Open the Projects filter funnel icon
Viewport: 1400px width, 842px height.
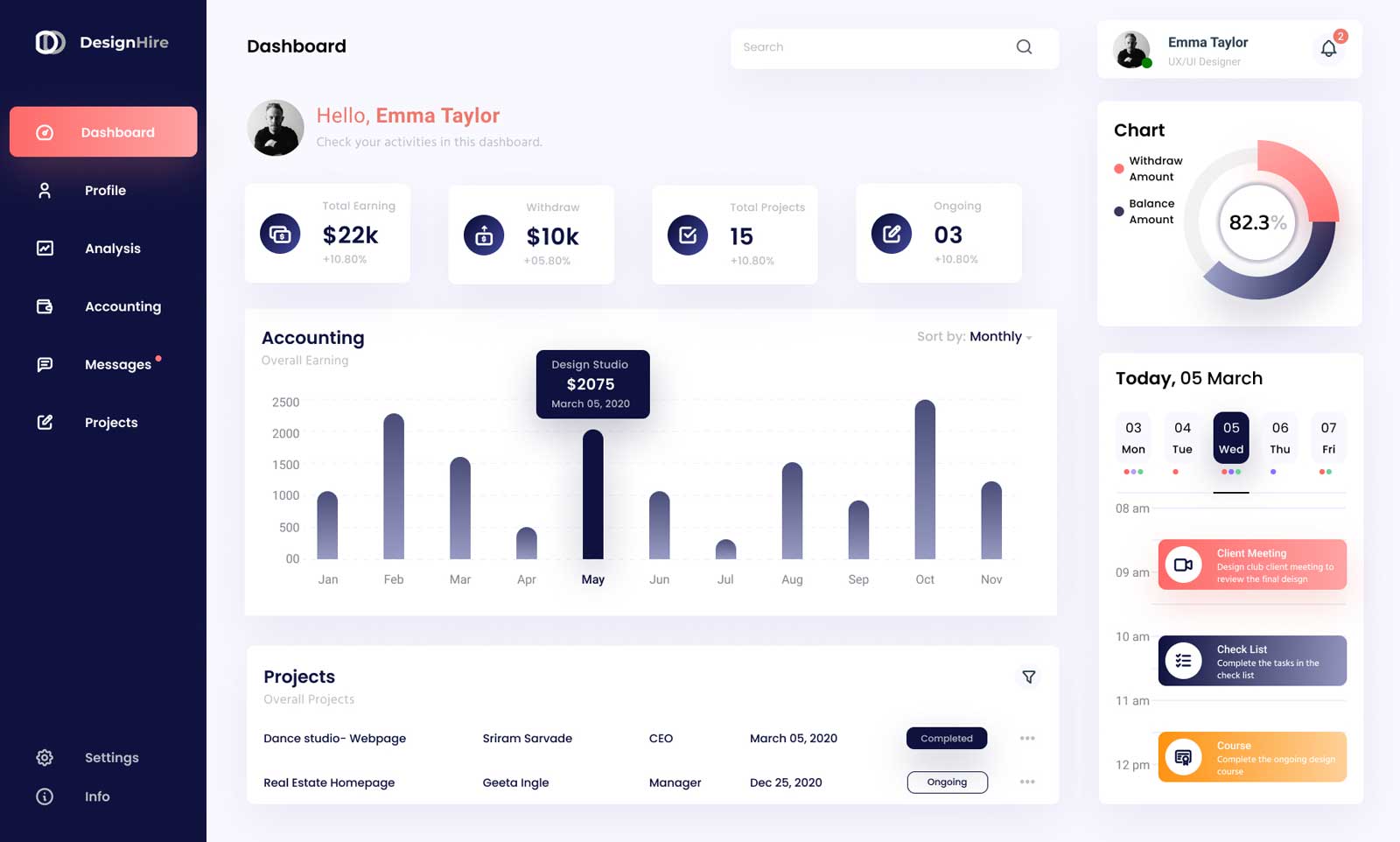(1029, 677)
